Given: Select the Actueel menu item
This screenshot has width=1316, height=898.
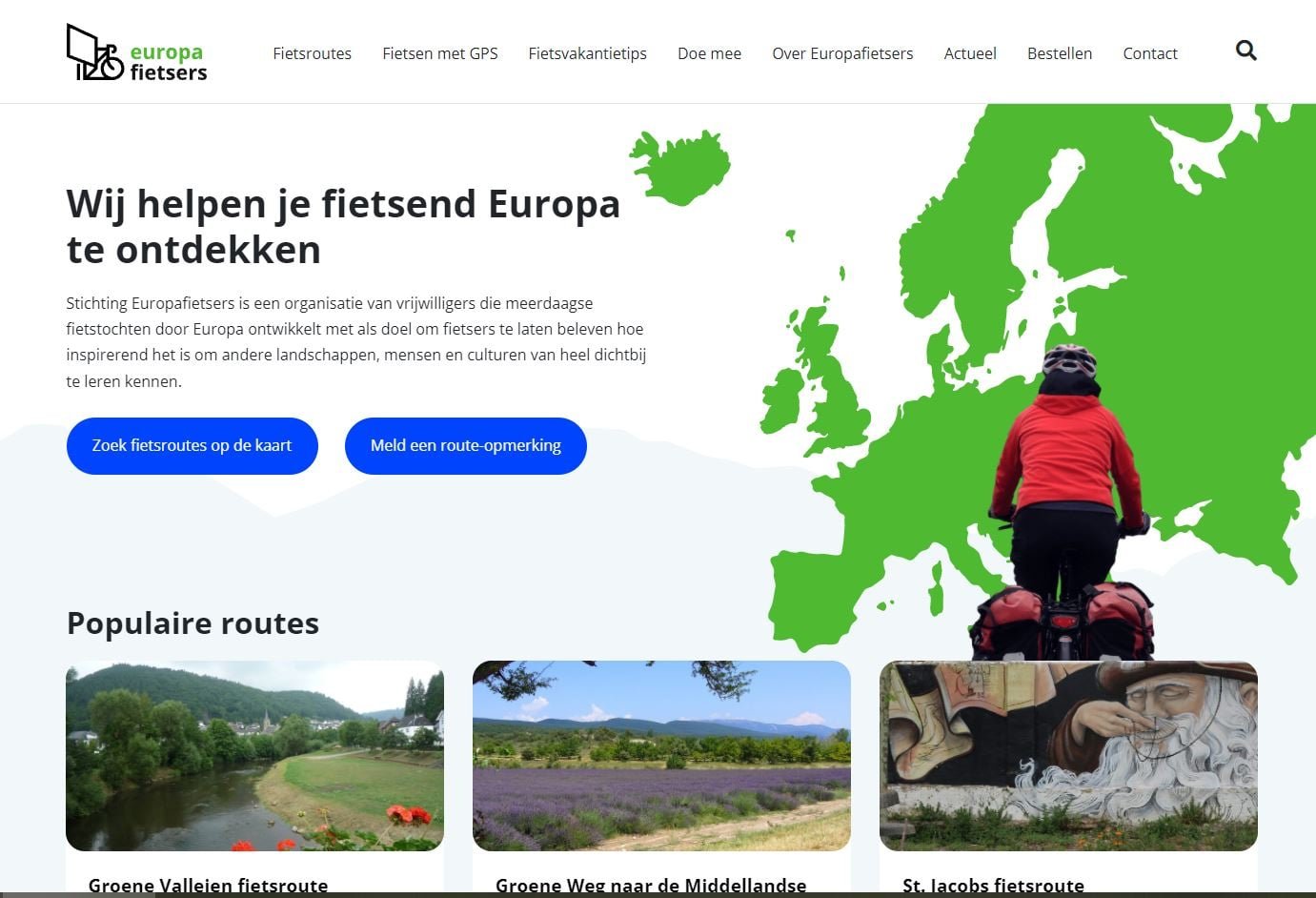Looking at the screenshot, I should [970, 53].
